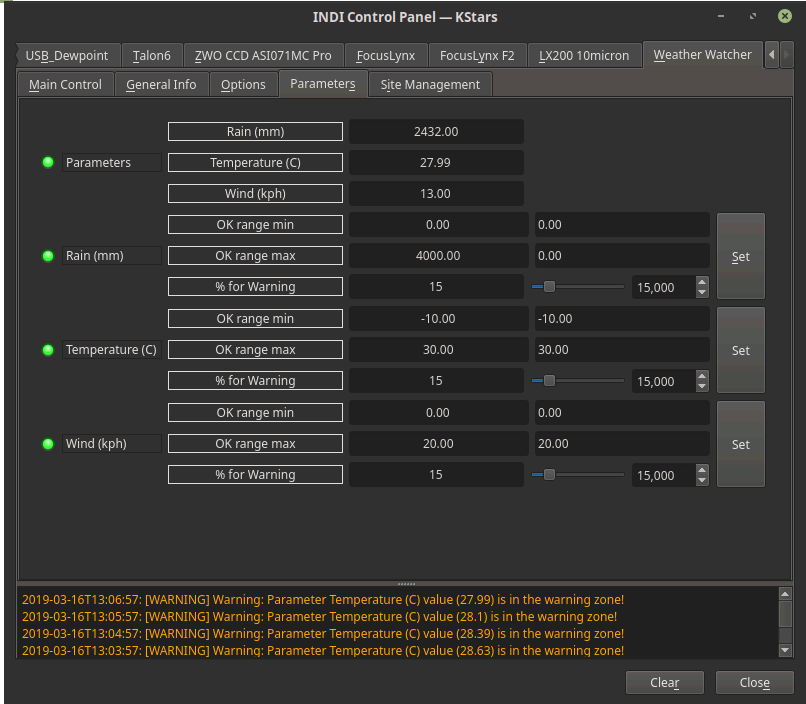Switch to the FocusLynx F2 tab

(477, 55)
